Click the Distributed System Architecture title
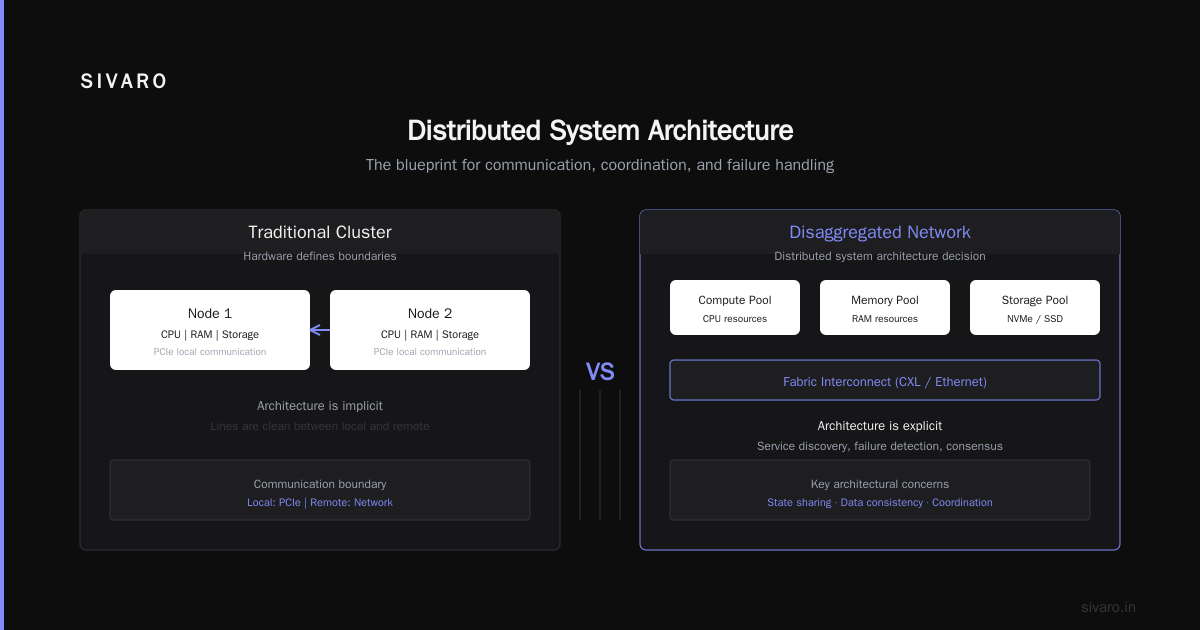The width and height of the screenshot is (1200, 630). pyautogui.click(x=600, y=131)
